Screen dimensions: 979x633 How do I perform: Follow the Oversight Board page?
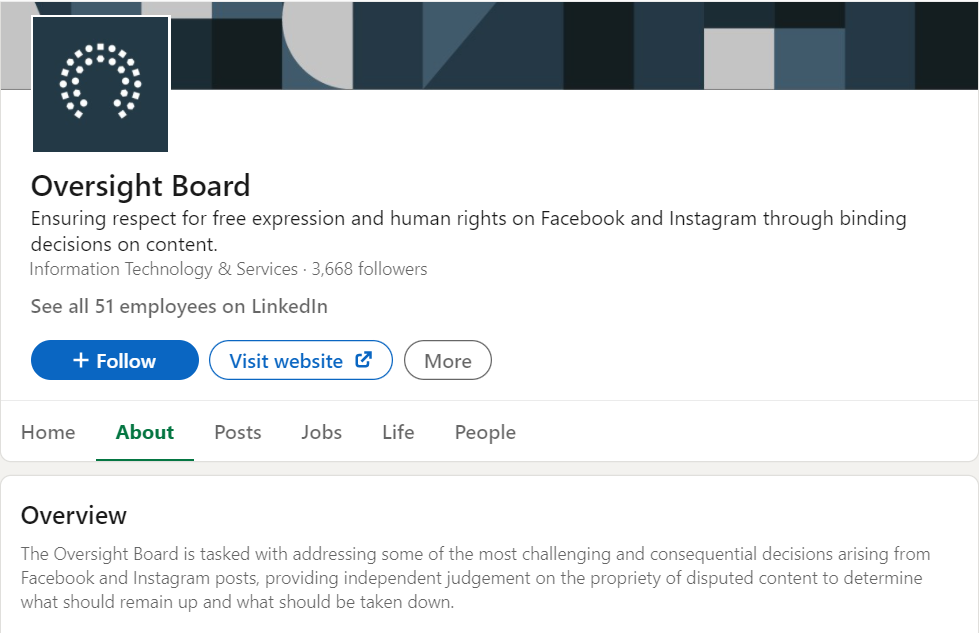coord(115,360)
